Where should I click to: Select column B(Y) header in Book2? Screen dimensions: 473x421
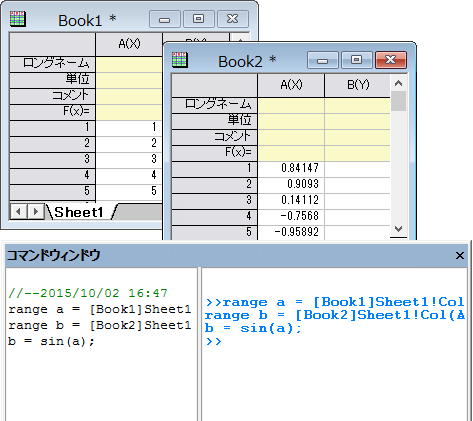[358, 85]
